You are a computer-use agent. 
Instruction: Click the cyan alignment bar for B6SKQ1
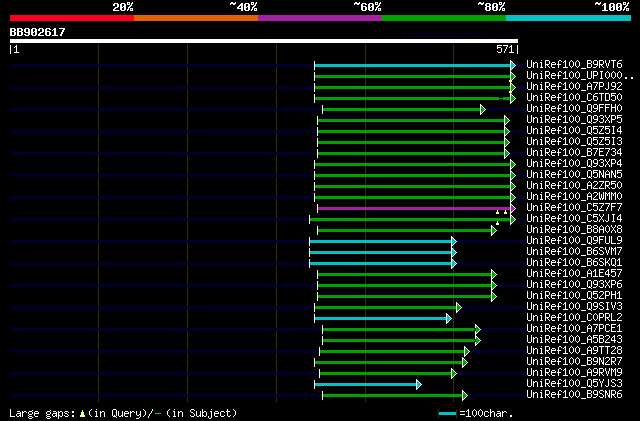click(x=383, y=264)
